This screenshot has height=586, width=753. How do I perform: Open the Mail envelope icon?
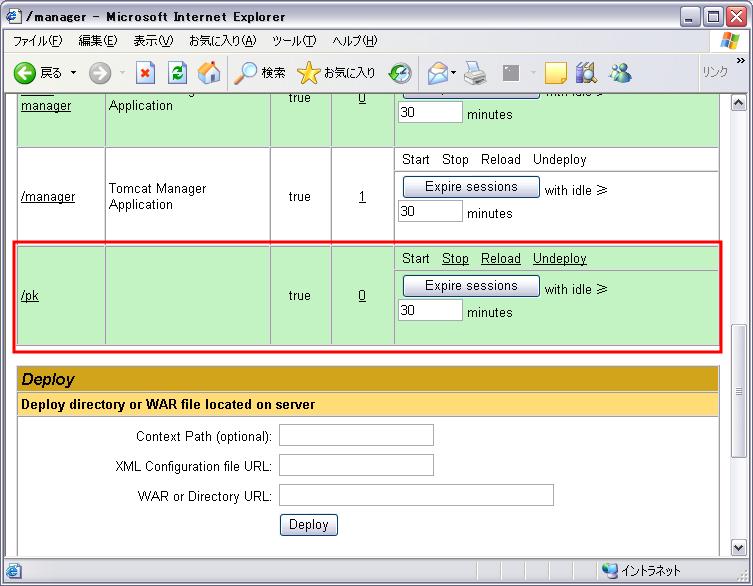[437, 73]
